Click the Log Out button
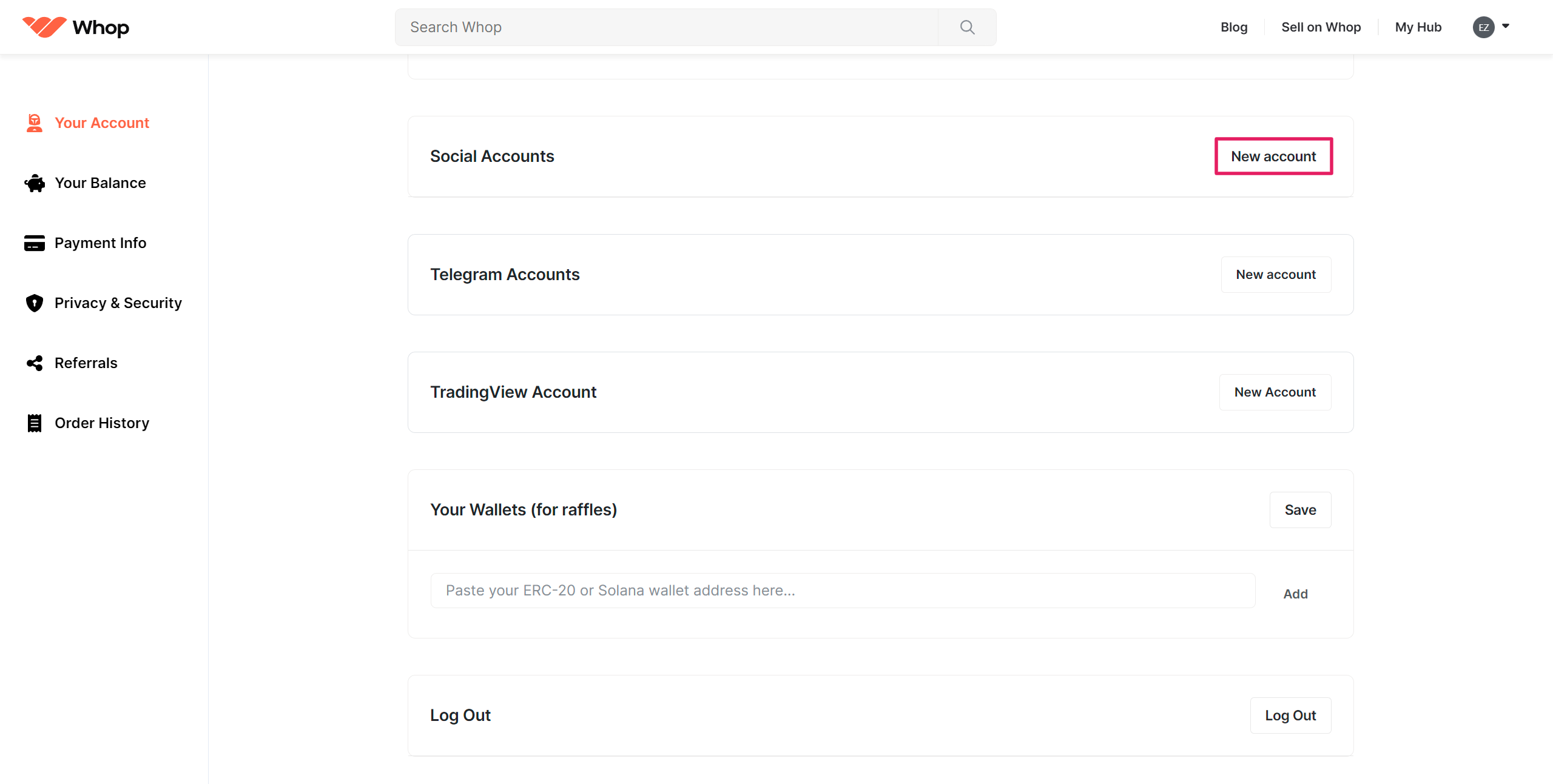The height and width of the screenshot is (784, 1553). (1290, 715)
